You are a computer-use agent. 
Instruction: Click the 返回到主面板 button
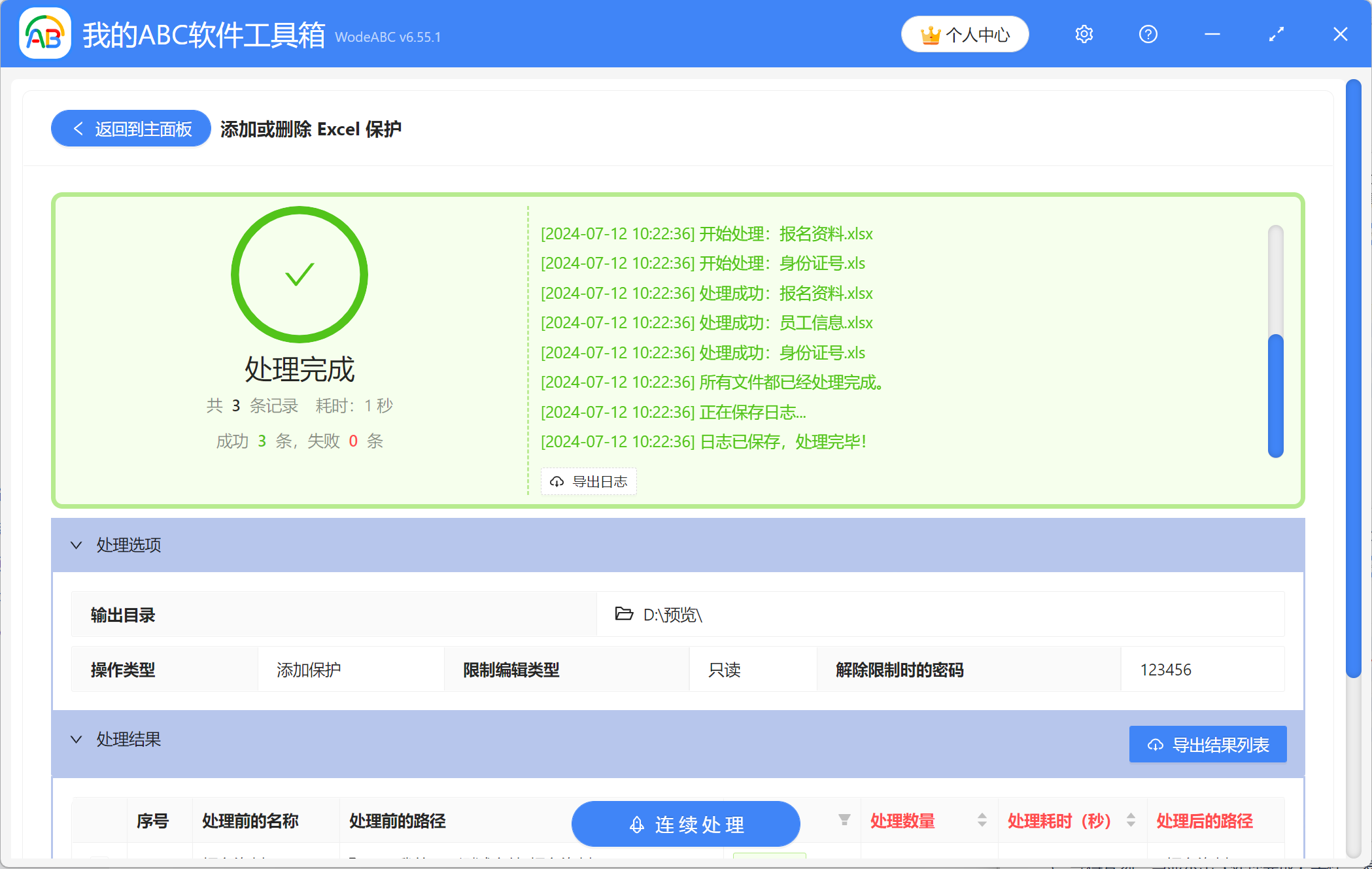click(x=130, y=128)
